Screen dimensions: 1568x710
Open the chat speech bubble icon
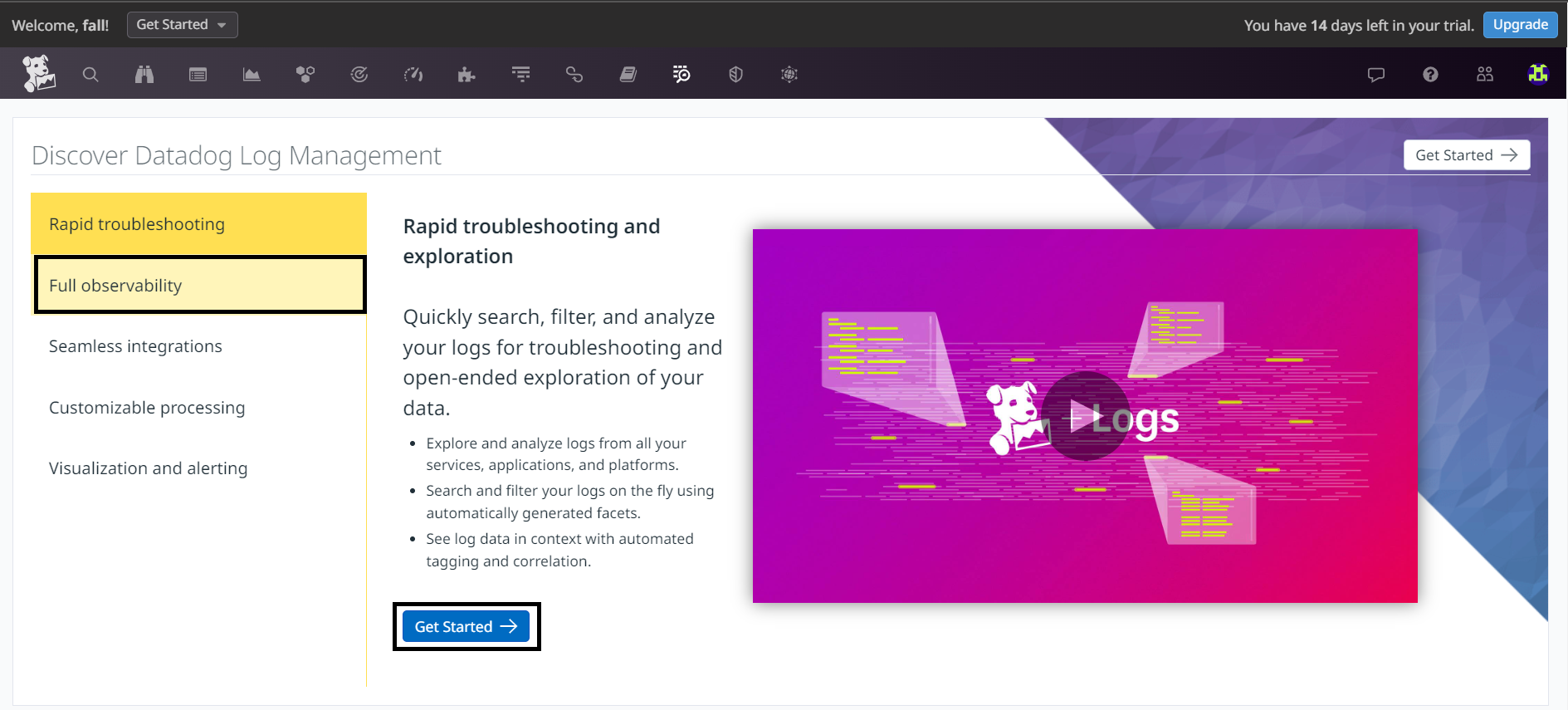(x=1376, y=75)
